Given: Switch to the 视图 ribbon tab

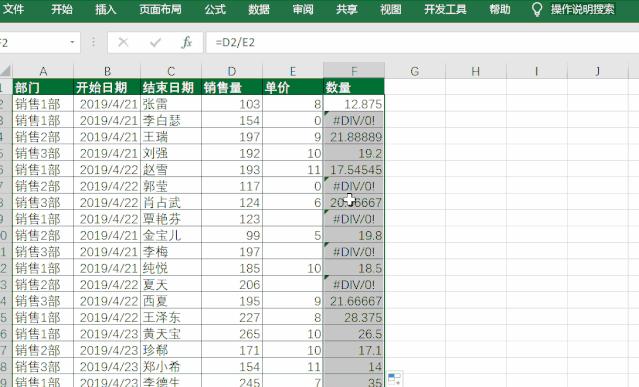Looking at the screenshot, I should pyautogui.click(x=391, y=9).
